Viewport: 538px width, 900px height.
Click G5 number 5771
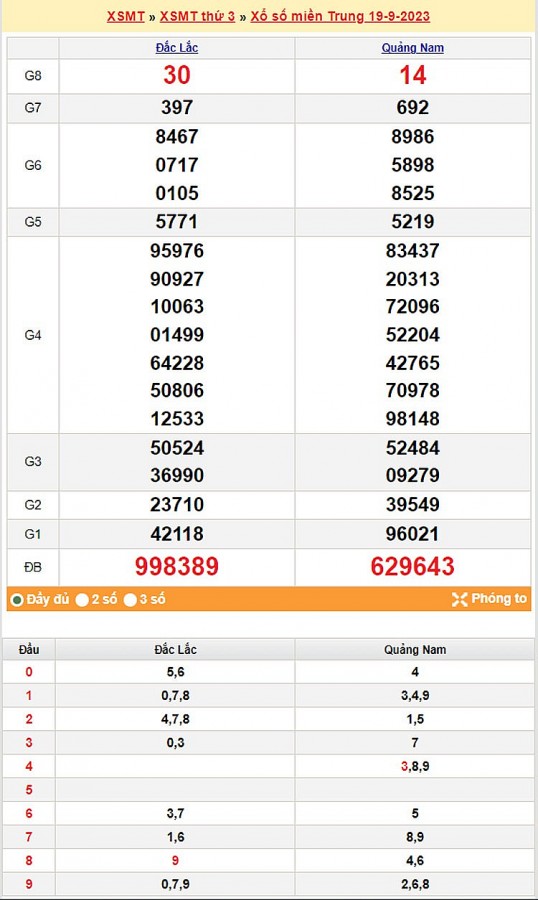177,222
